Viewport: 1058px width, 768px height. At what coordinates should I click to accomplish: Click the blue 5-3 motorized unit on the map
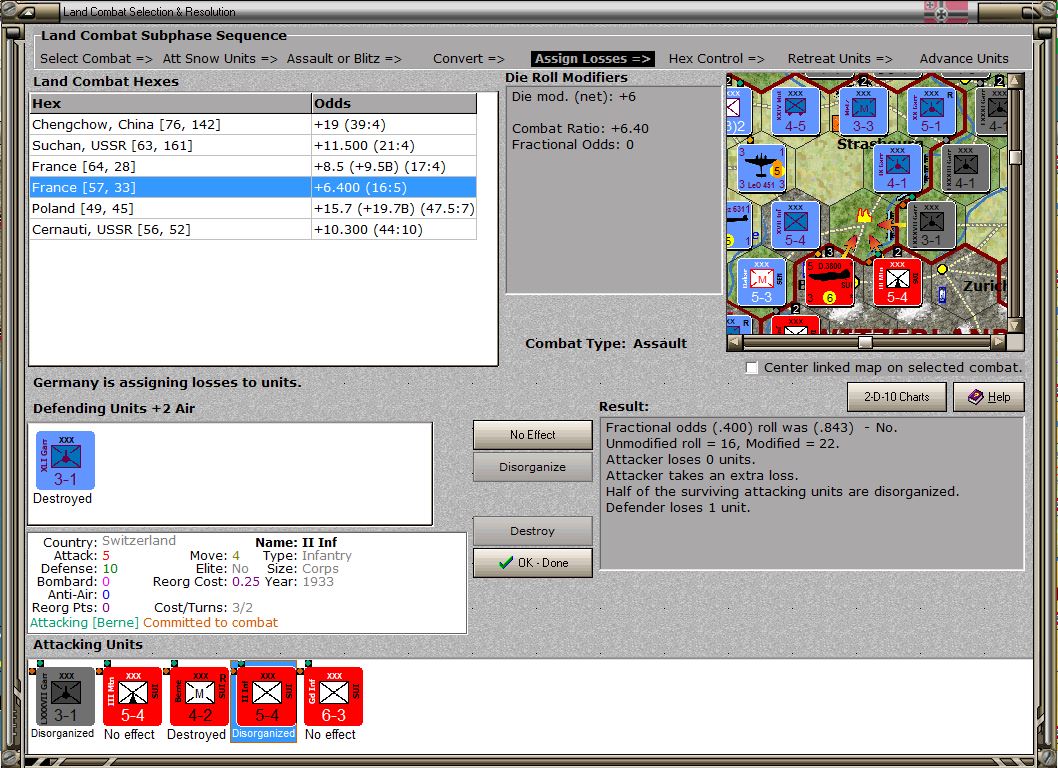click(x=761, y=282)
